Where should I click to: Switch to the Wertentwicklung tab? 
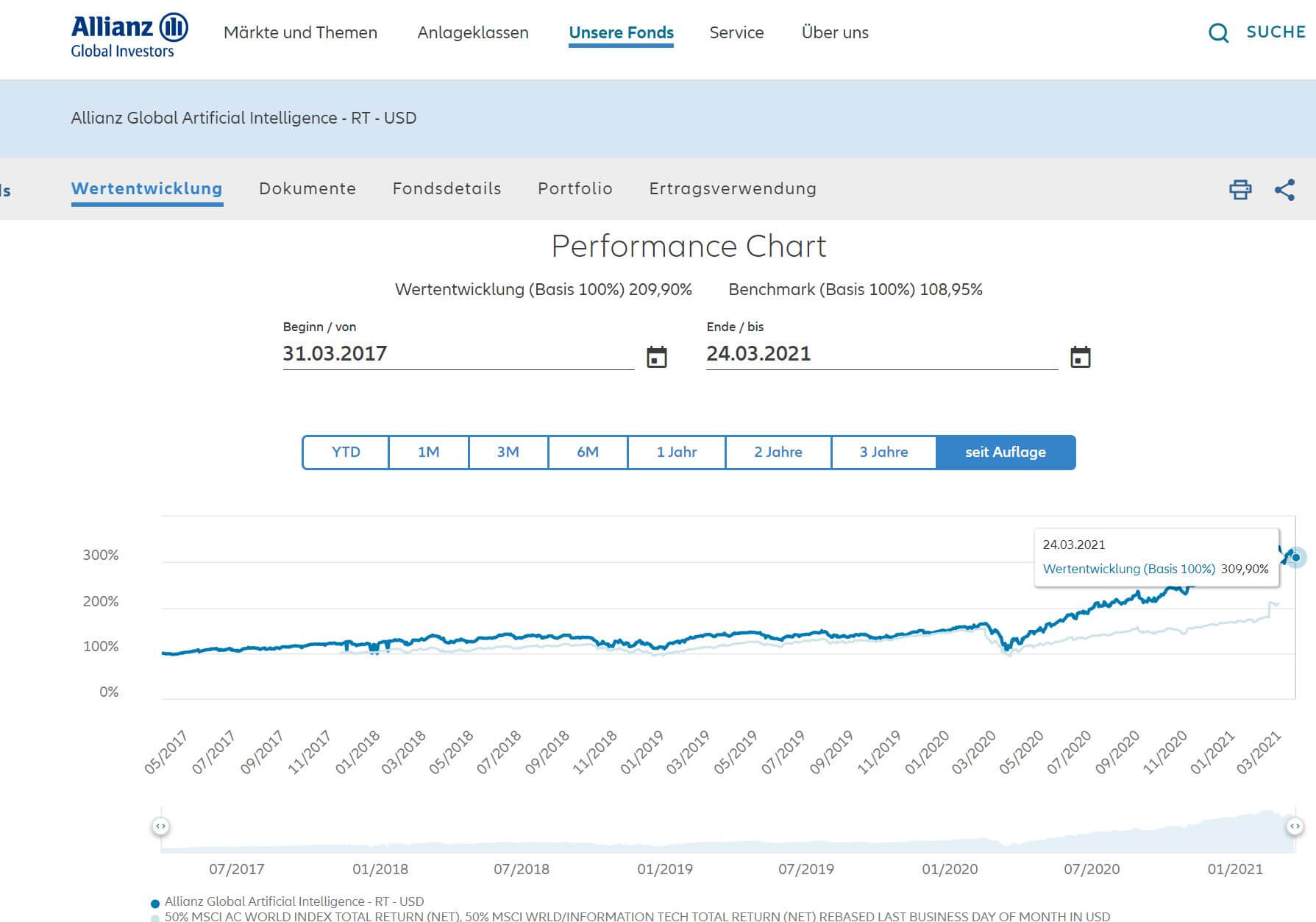click(x=147, y=188)
